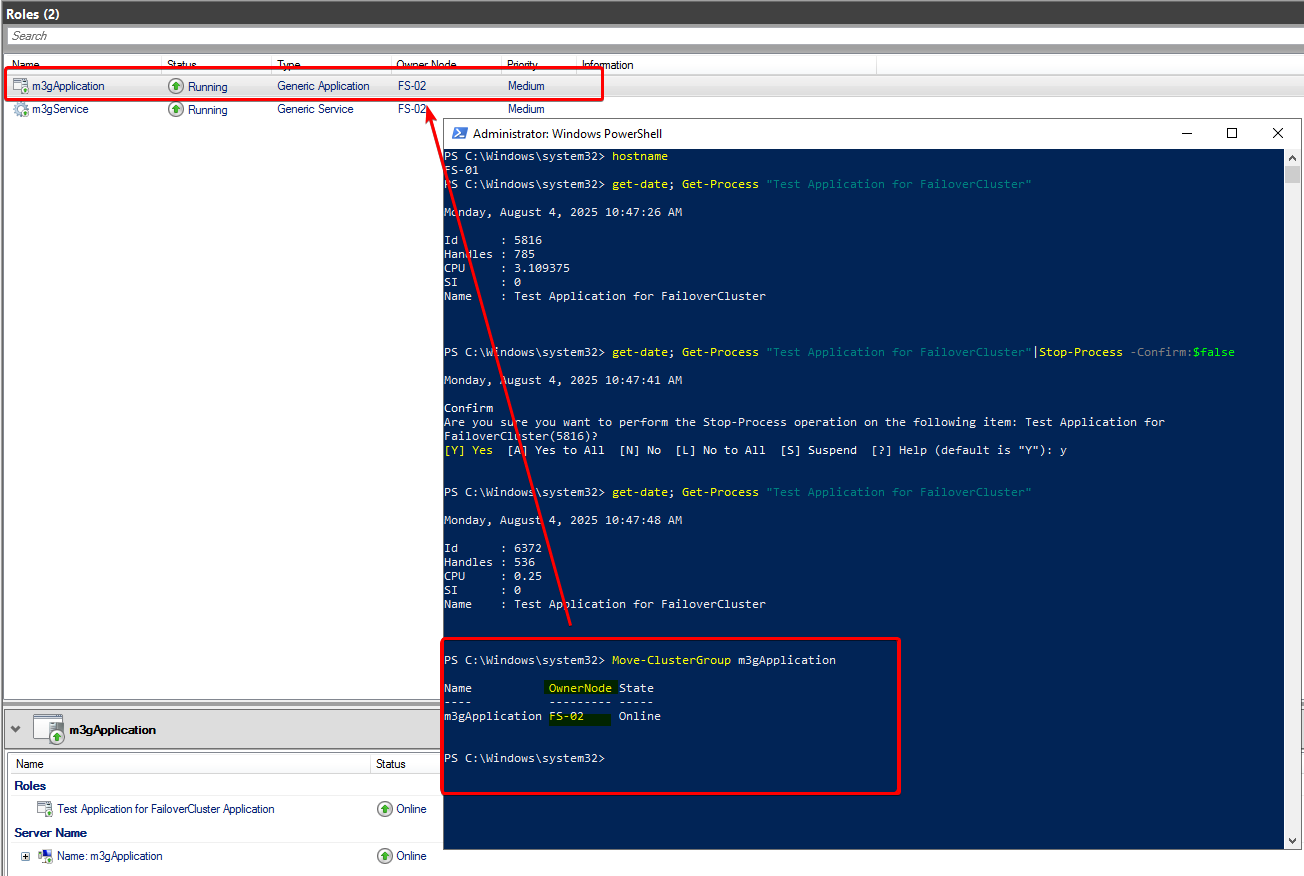The image size is (1304, 876).
Task: Click the Generic Application type cell
Action: (x=324, y=86)
